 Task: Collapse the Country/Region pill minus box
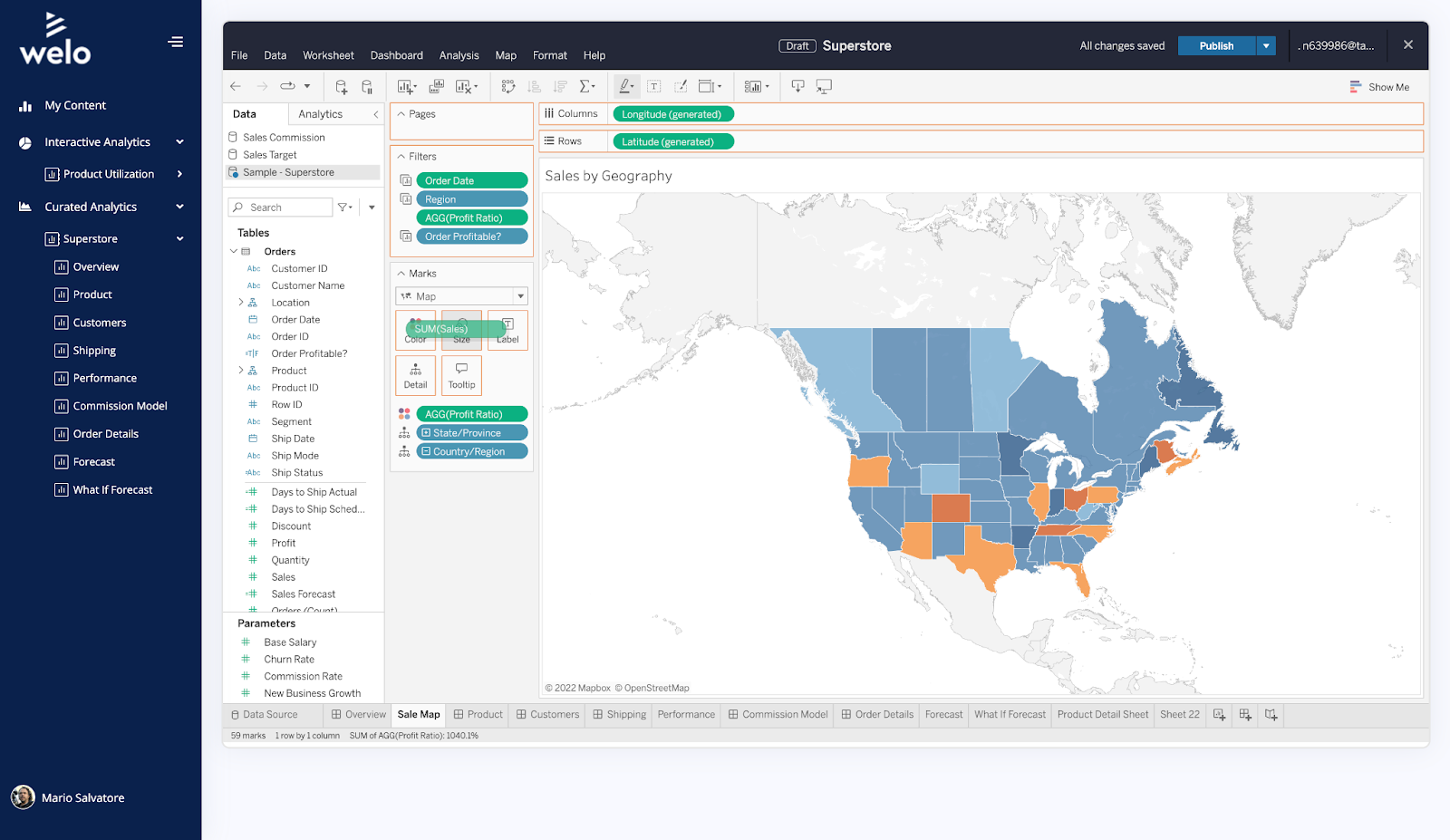click(x=426, y=451)
